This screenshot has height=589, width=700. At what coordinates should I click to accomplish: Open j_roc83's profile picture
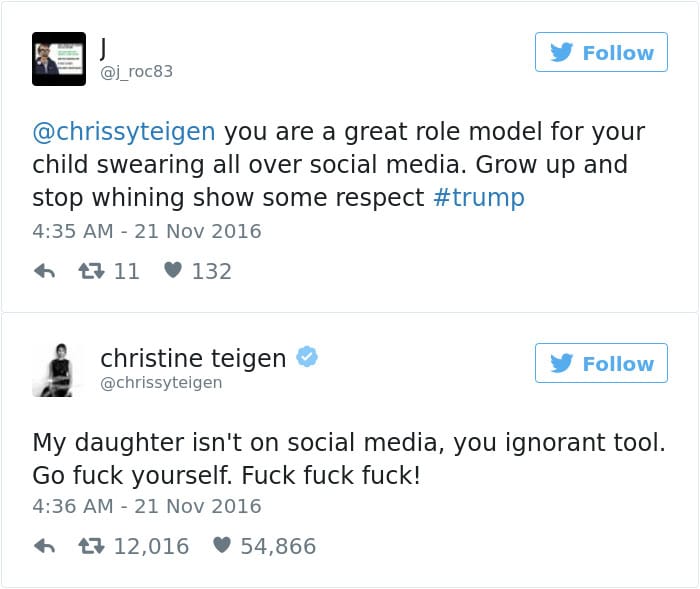click(58, 58)
